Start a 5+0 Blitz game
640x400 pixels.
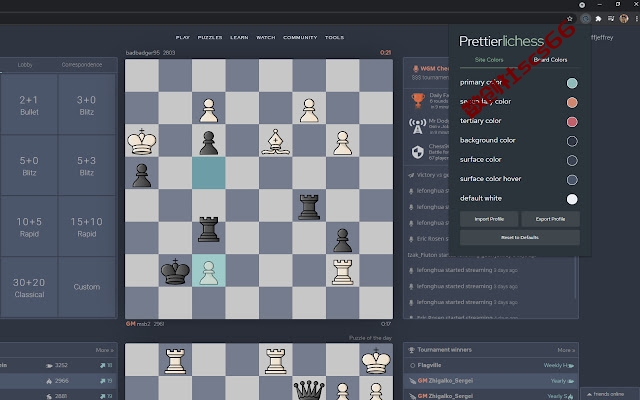(29, 165)
